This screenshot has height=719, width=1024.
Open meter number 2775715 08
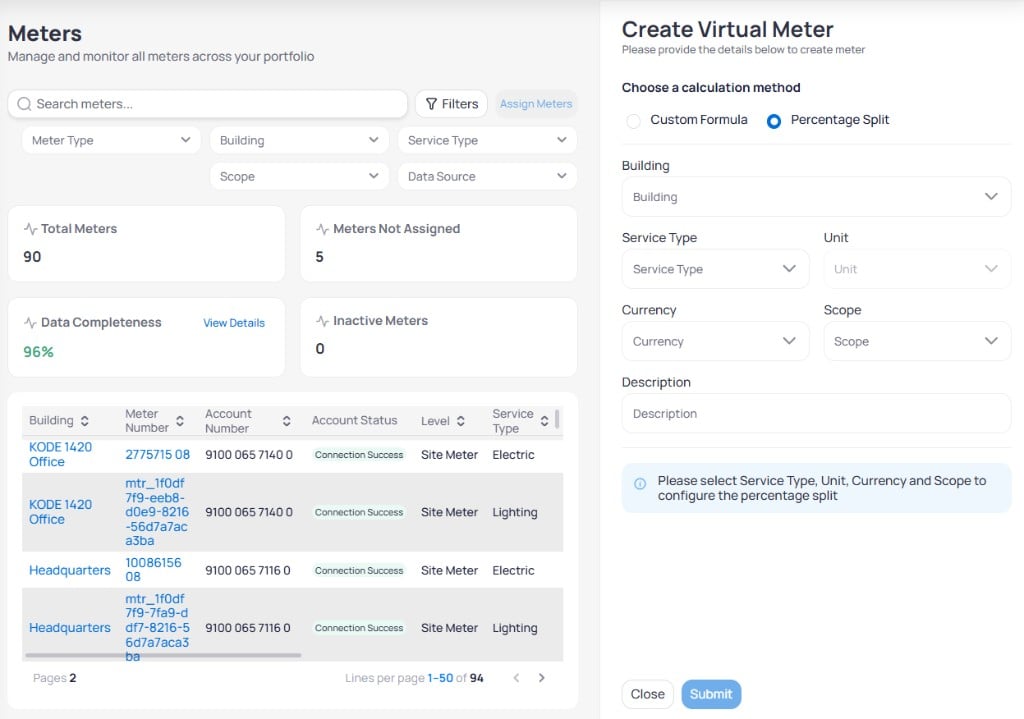coord(157,455)
